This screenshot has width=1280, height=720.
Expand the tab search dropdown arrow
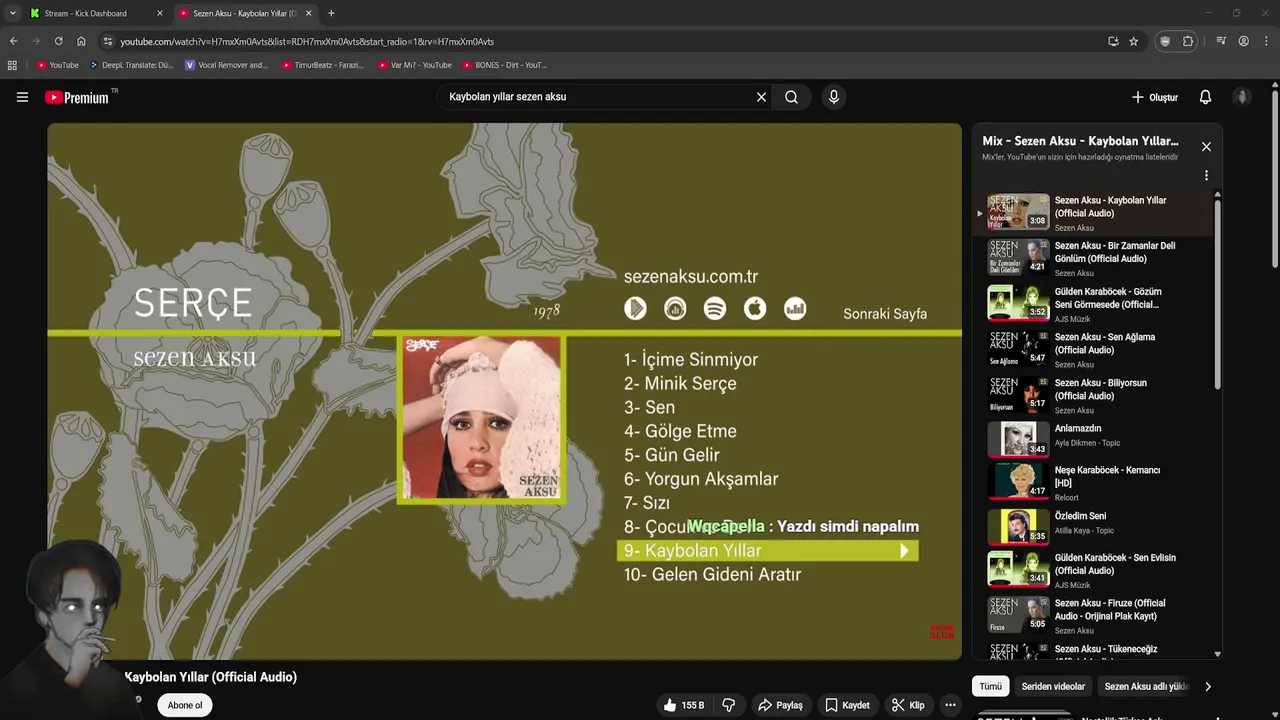point(12,13)
